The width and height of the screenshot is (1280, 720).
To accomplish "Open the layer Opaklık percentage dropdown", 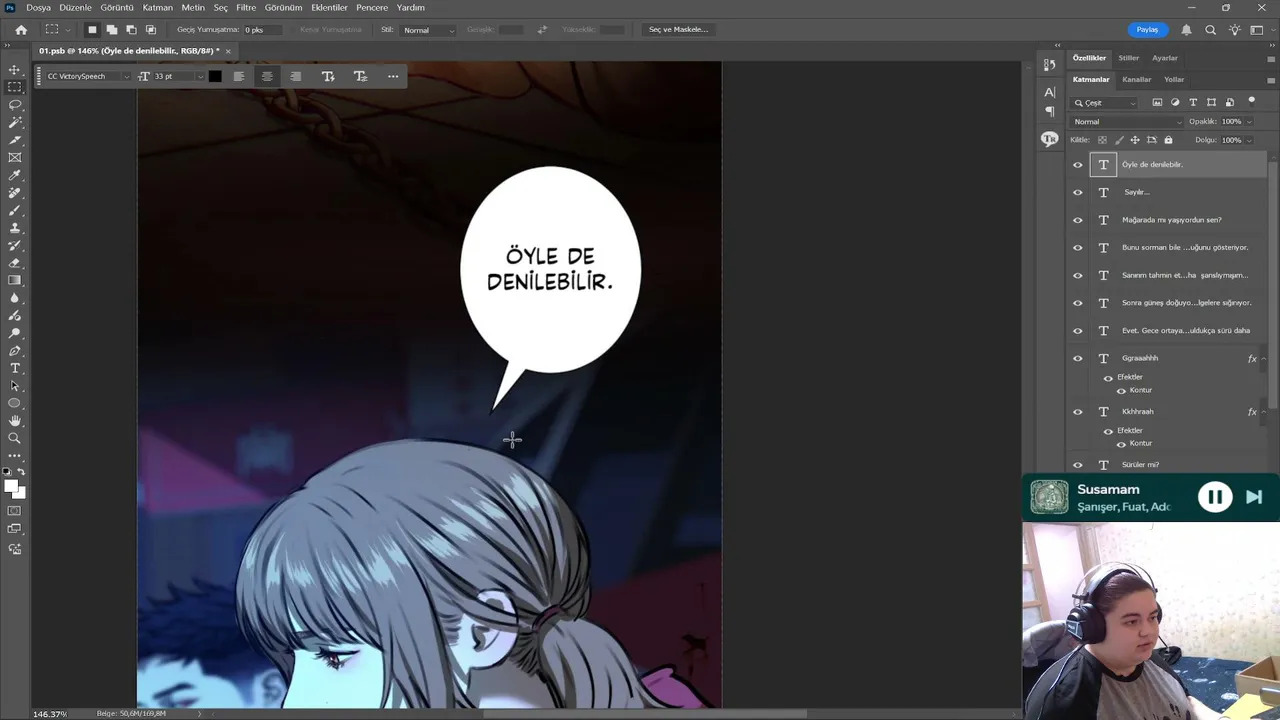I will coord(1250,122).
